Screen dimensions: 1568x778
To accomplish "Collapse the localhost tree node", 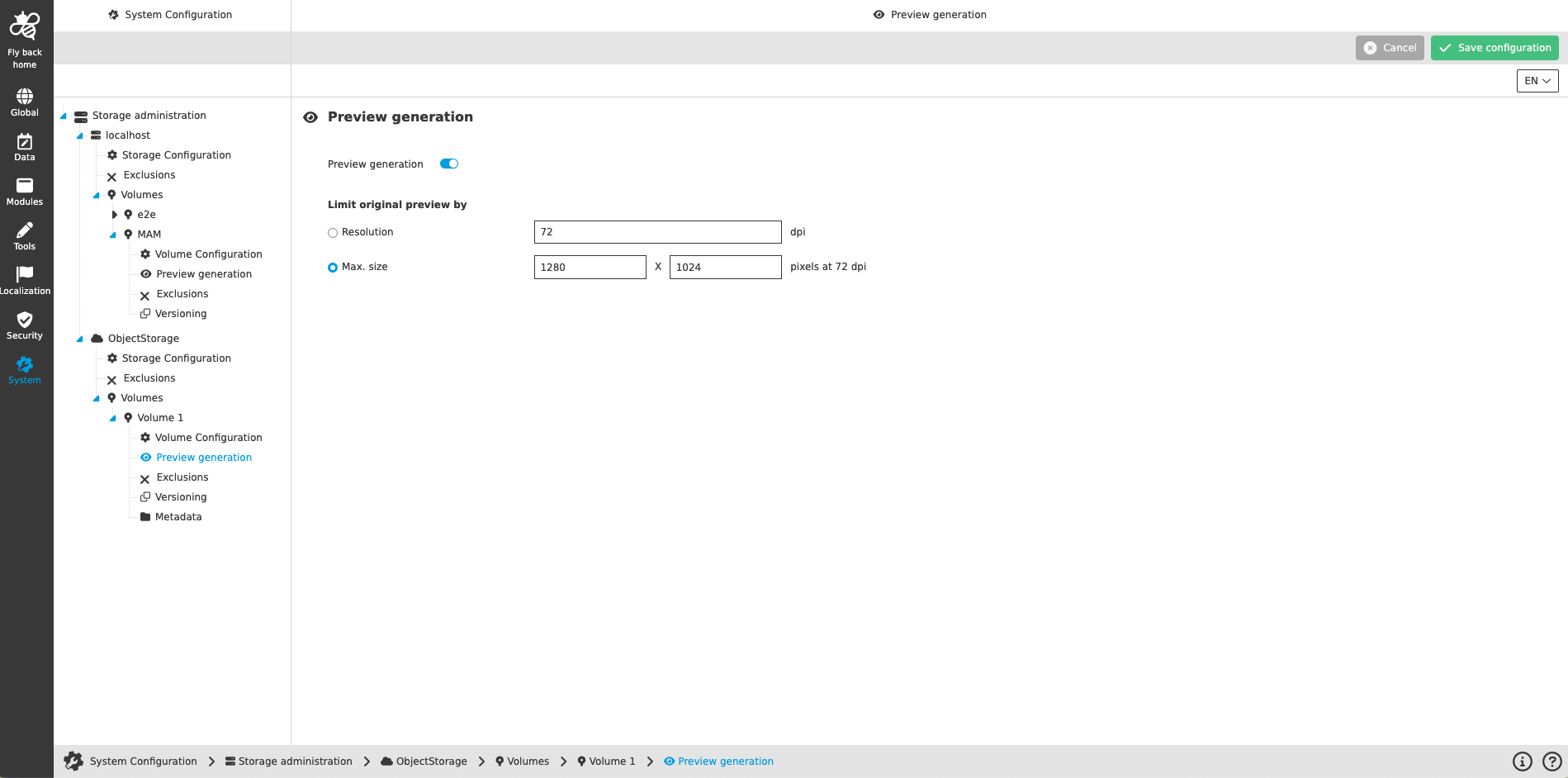I will click(80, 135).
